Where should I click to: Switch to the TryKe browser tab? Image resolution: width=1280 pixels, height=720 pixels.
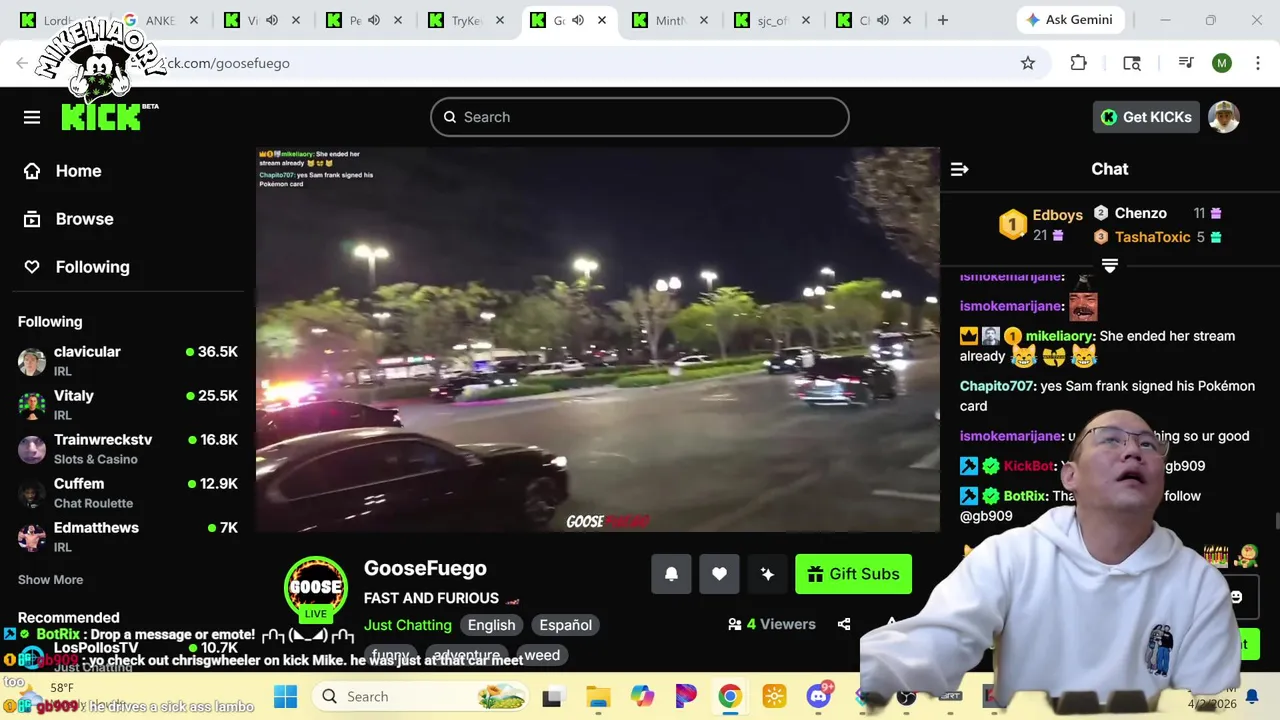pyautogui.click(x=467, y=20)
